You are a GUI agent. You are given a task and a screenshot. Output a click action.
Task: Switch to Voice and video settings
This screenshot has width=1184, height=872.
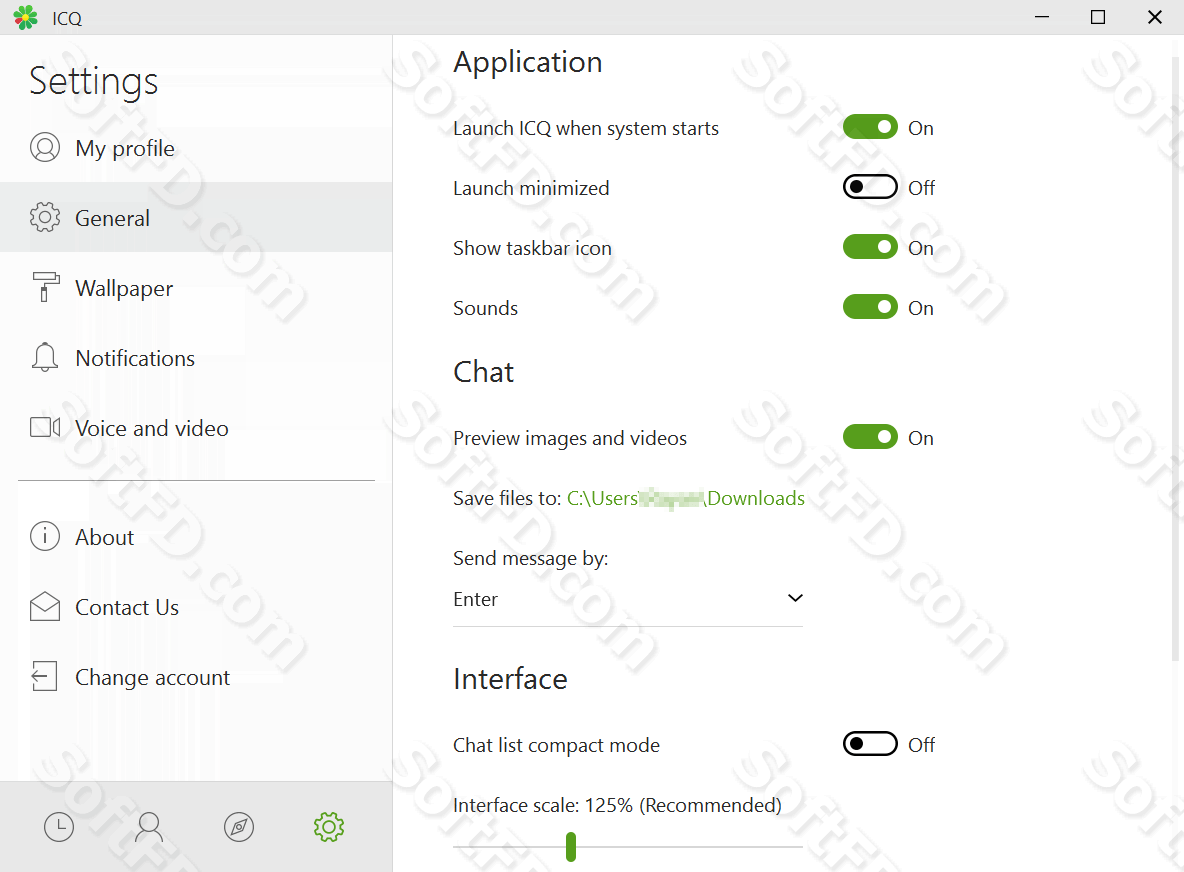[x=196, y=428]
